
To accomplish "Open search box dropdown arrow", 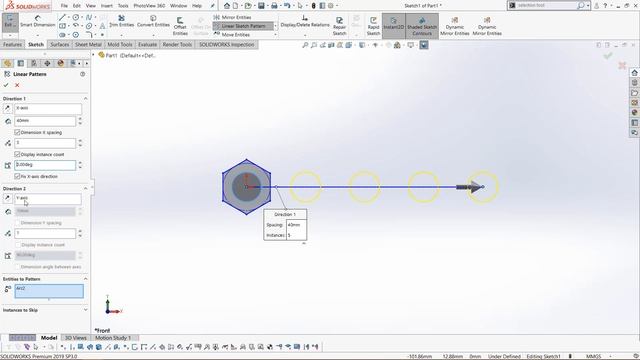I will (588, 6).
